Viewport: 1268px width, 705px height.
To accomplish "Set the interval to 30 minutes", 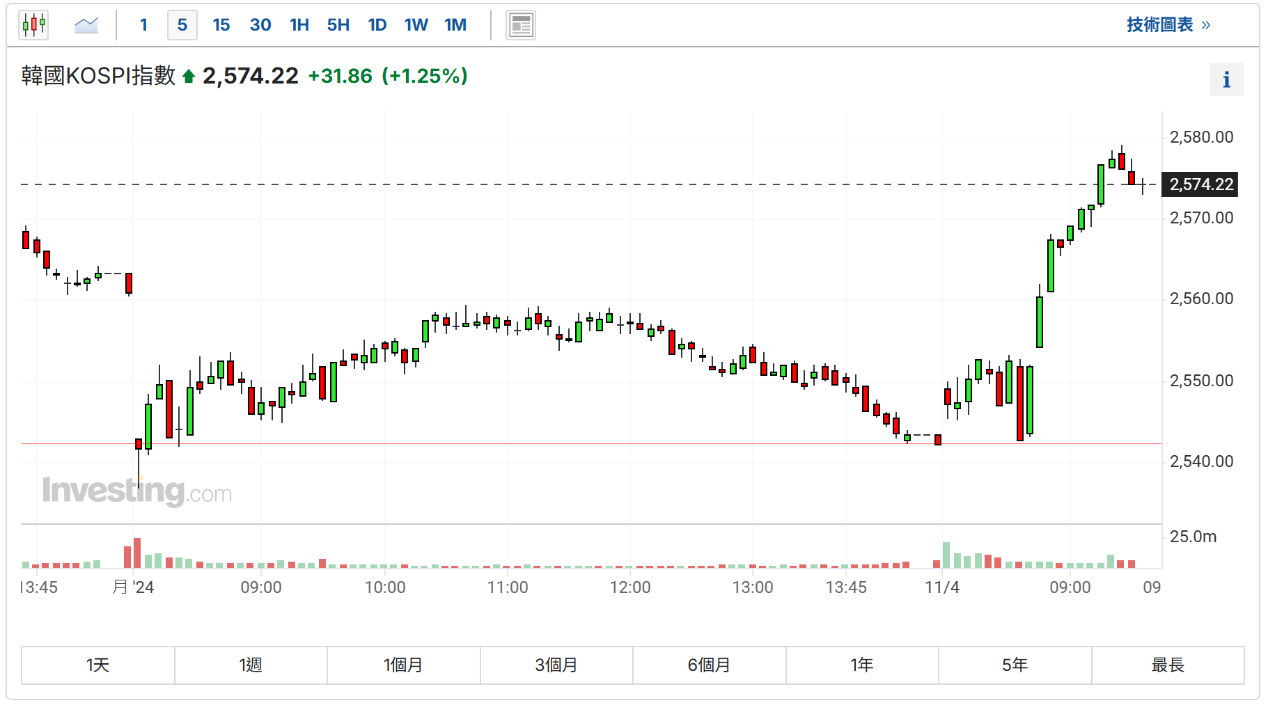I will pos(260,25).
